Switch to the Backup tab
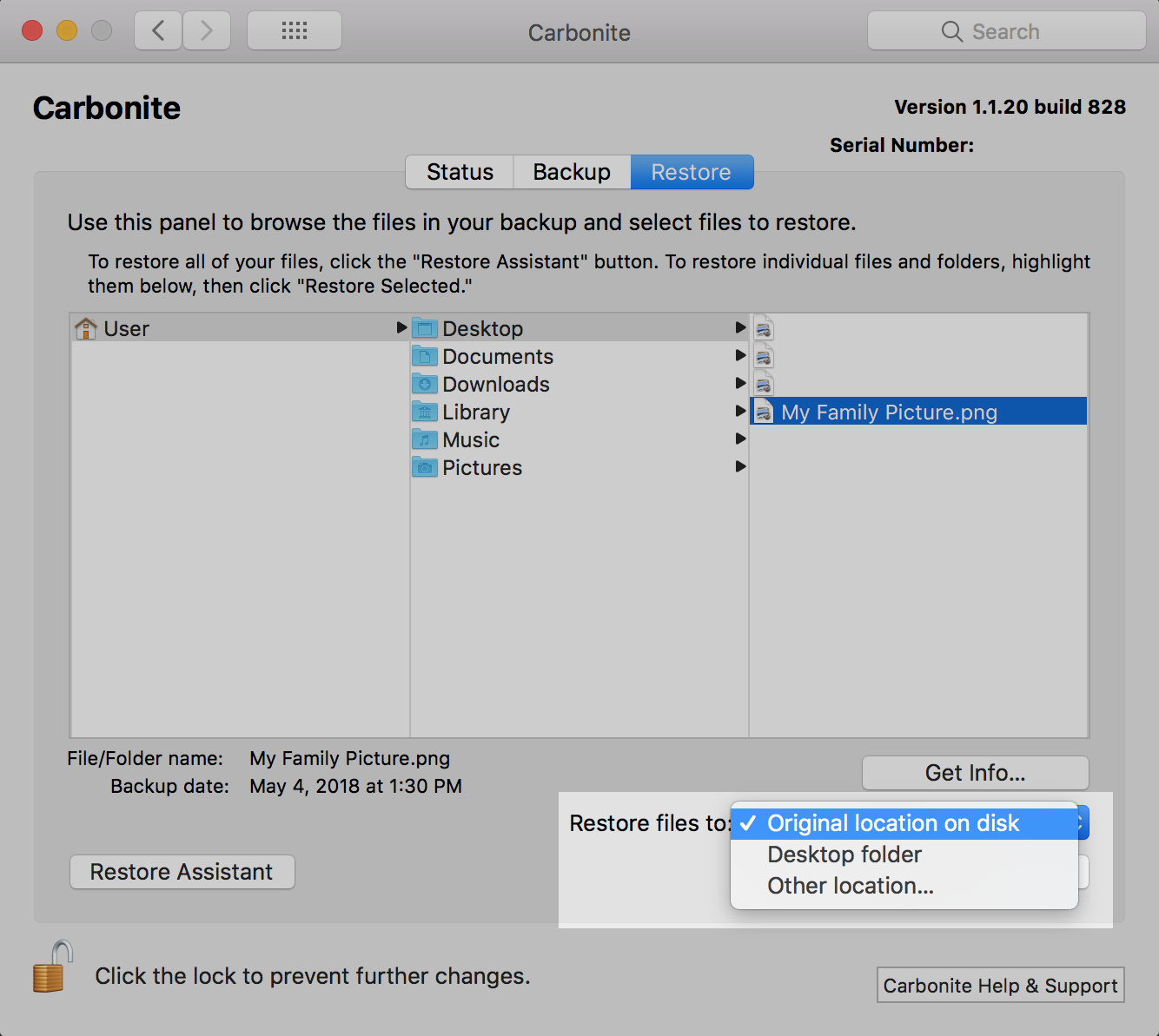This screenshot has width=1159, height=1036. 571,172
